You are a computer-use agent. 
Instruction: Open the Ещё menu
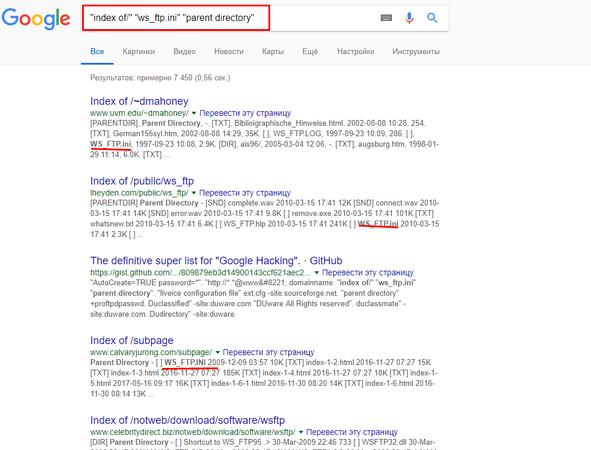310,52
